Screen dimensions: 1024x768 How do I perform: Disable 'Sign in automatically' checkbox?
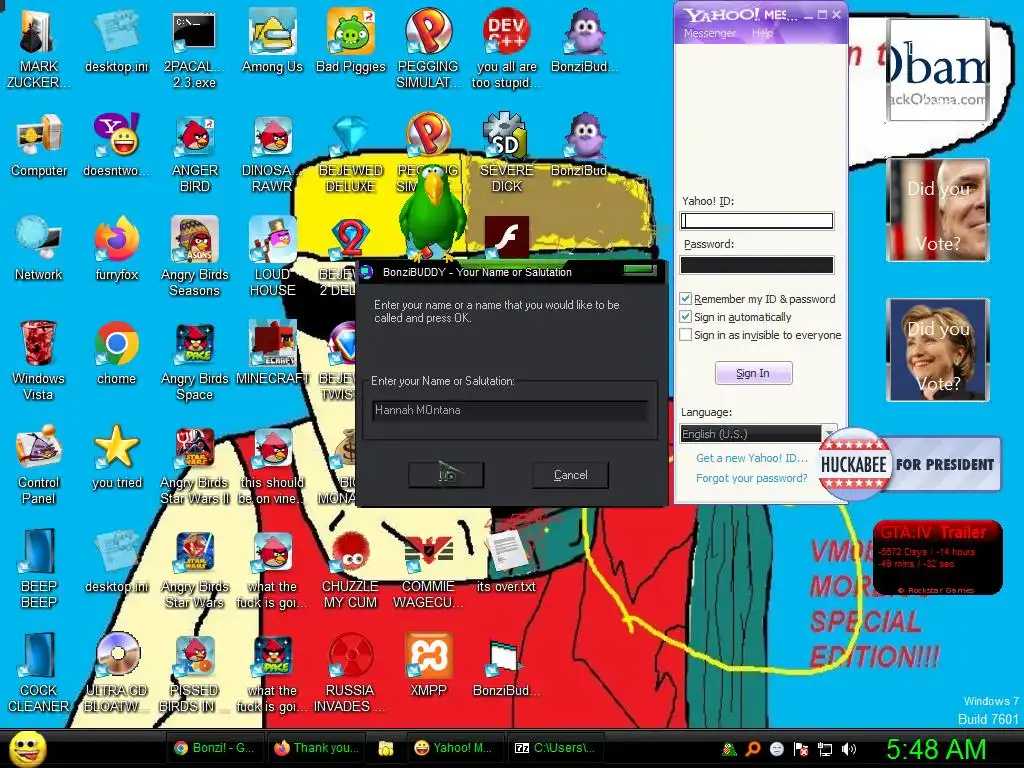tap(685, 317)
